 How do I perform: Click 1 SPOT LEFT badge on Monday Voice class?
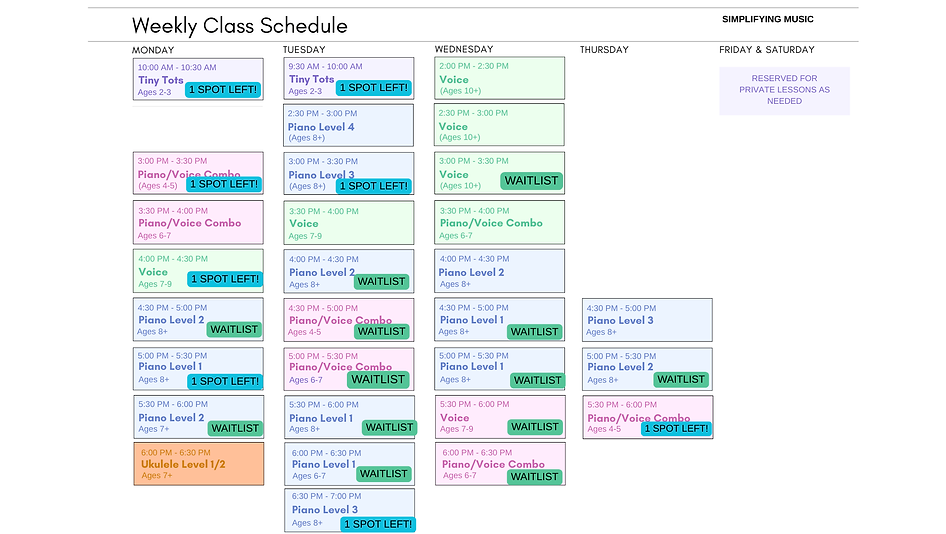225,279
